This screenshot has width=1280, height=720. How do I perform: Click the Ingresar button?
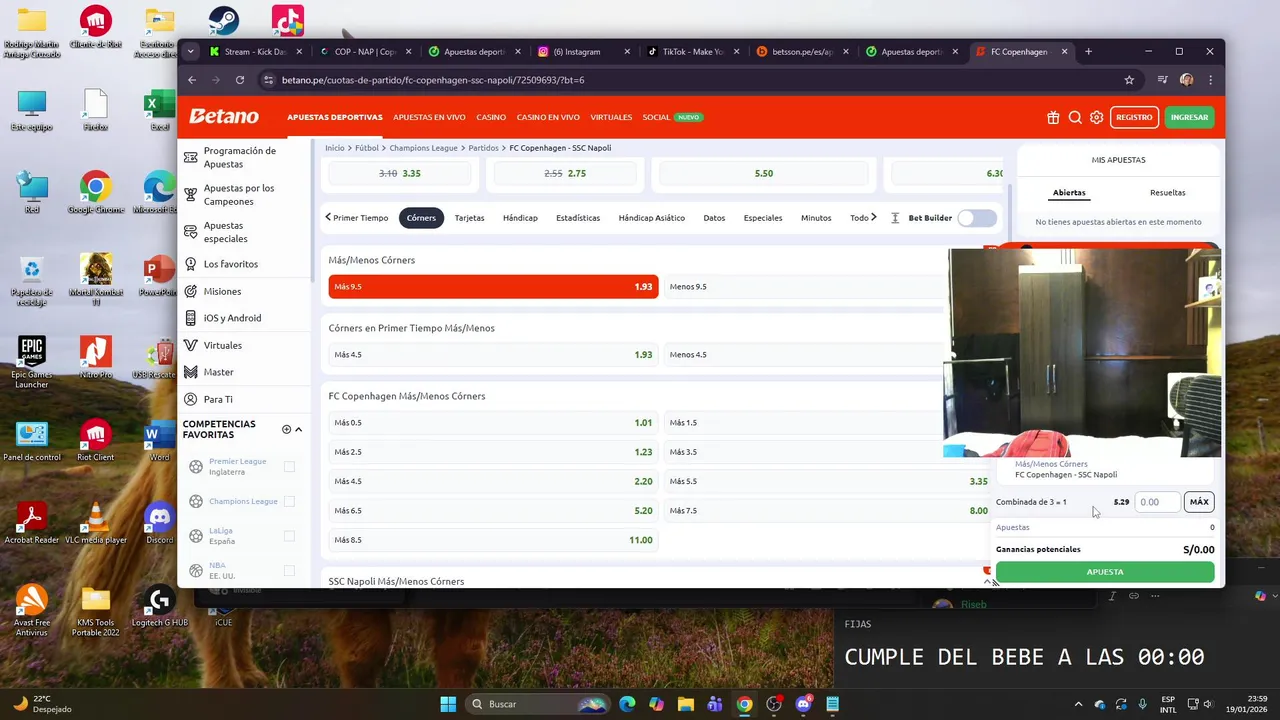coord(1189,117)
